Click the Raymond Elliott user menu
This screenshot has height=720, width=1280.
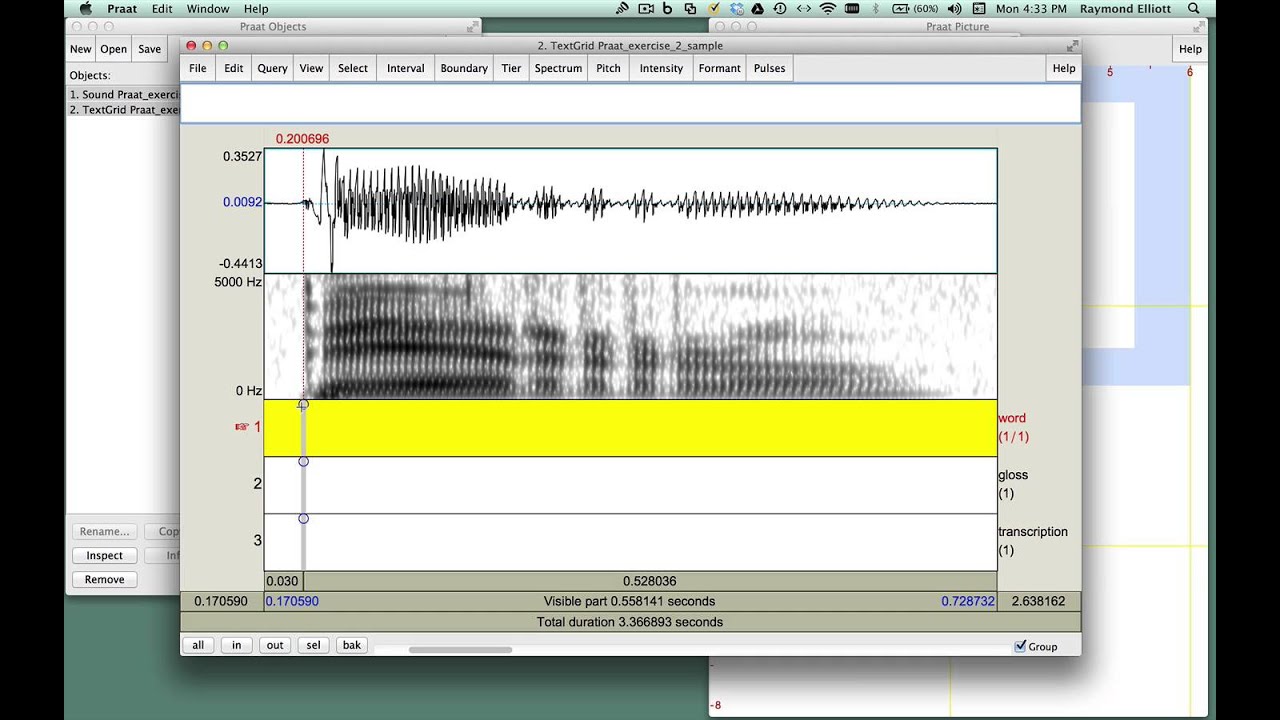click(1125, 9)
